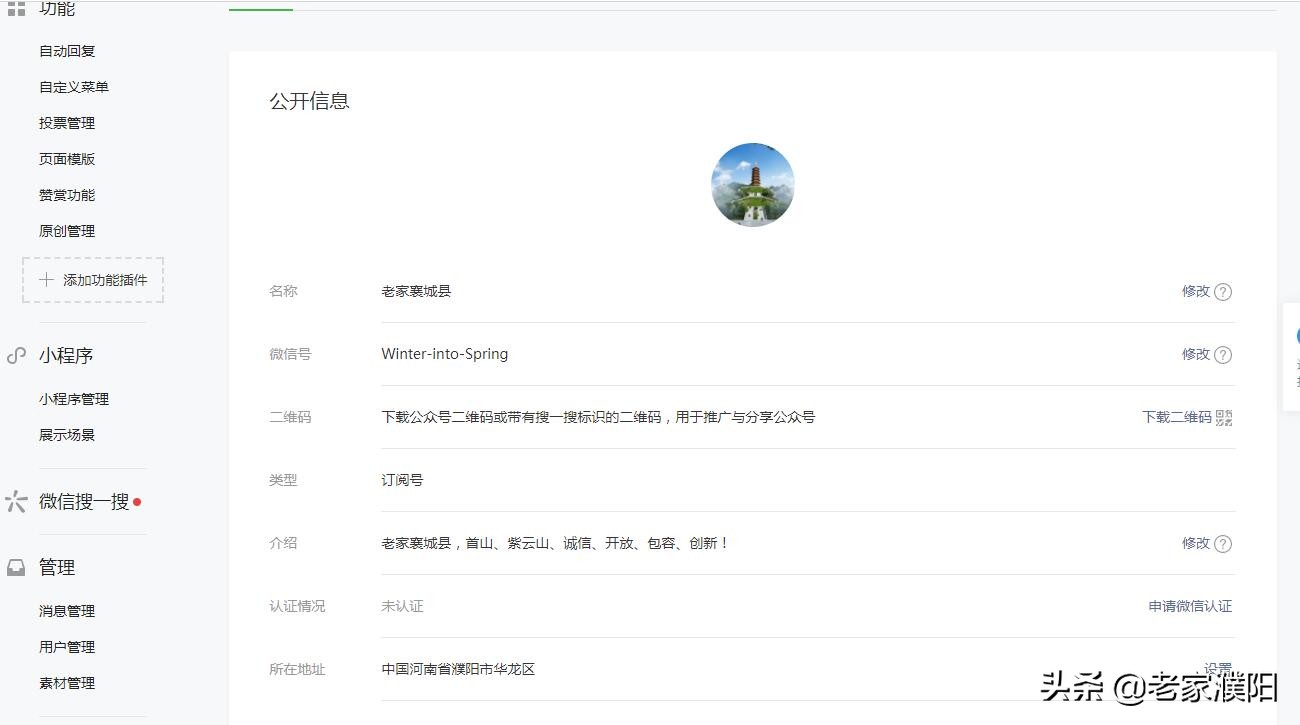Click 设置 on the 所在地址 row
1300x725 pixels.
coord(1218,668)
